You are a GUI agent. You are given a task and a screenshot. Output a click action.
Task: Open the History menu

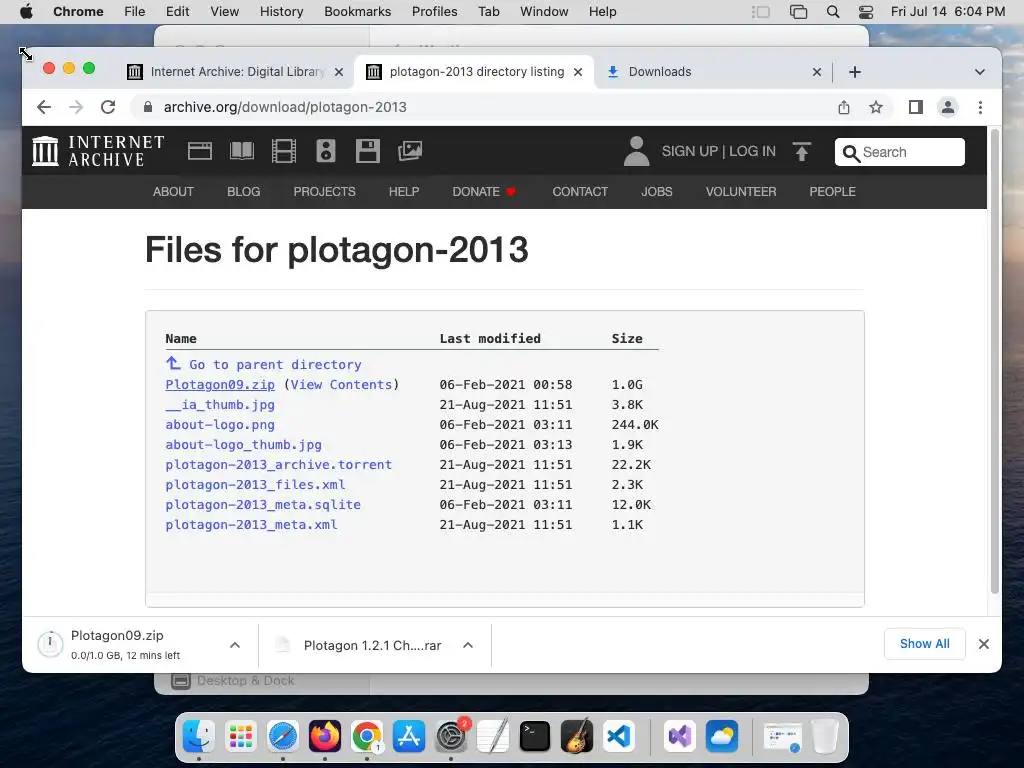pos(281,12)
